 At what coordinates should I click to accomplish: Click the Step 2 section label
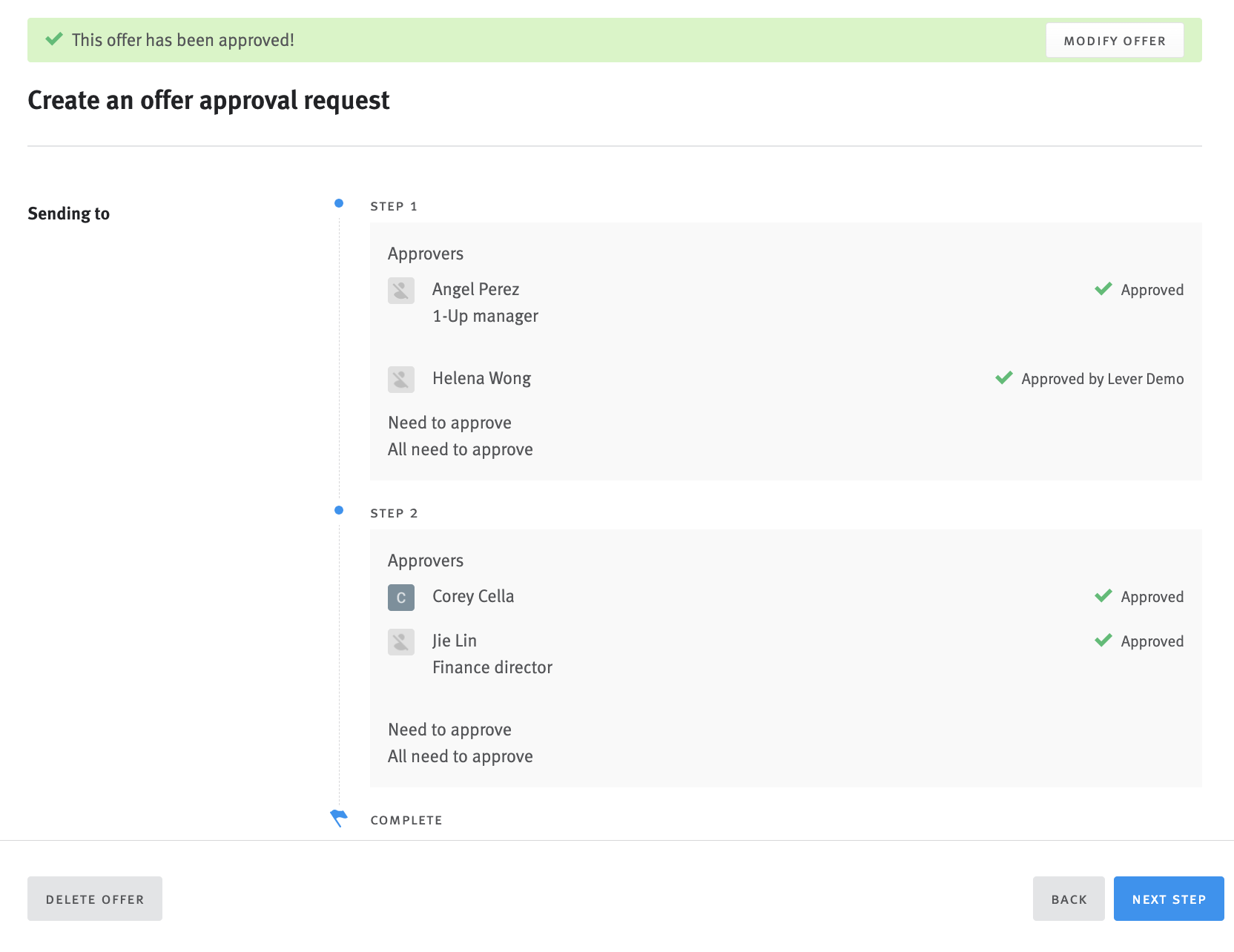pos(394,512)
